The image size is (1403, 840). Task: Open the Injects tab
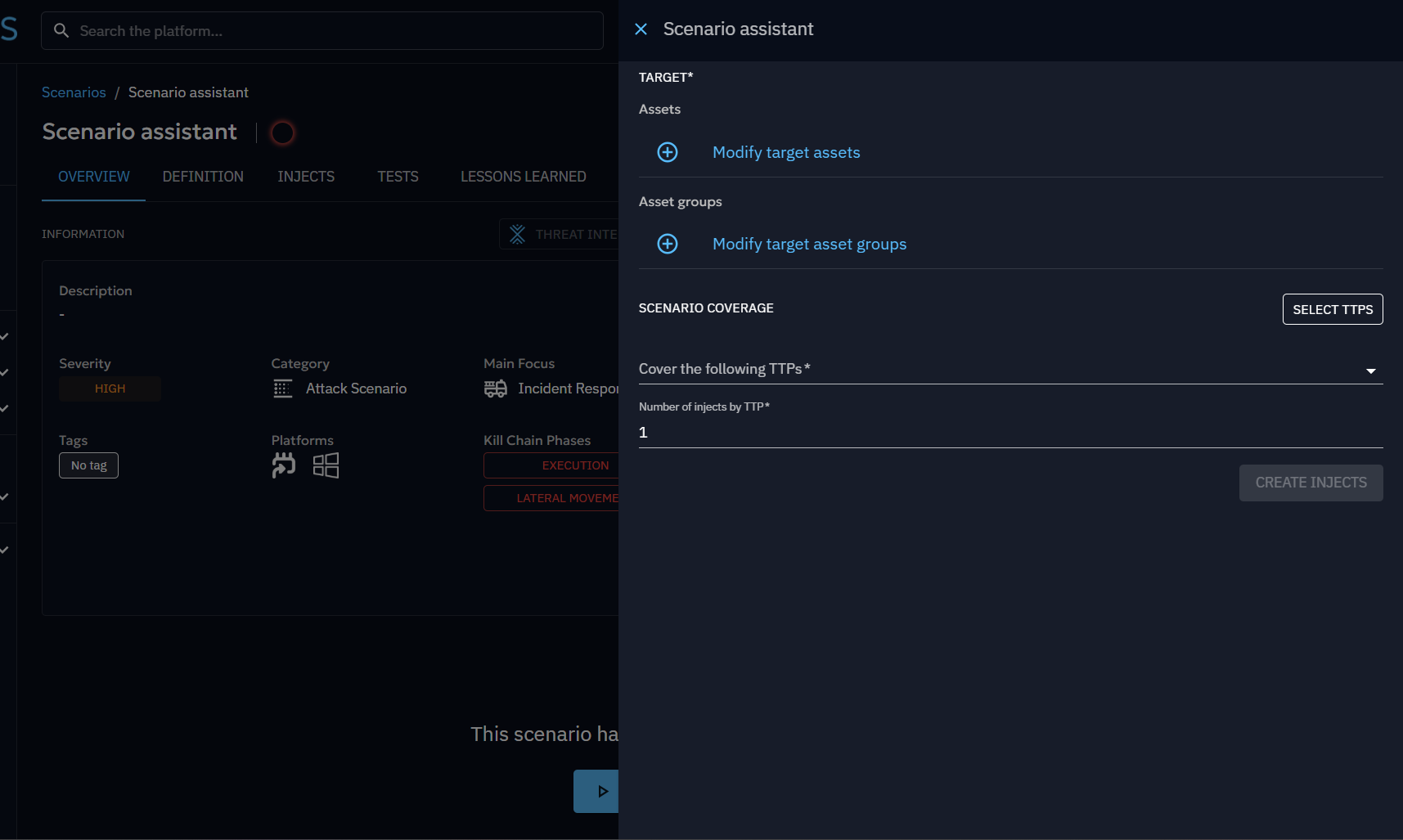coord(306,177)
